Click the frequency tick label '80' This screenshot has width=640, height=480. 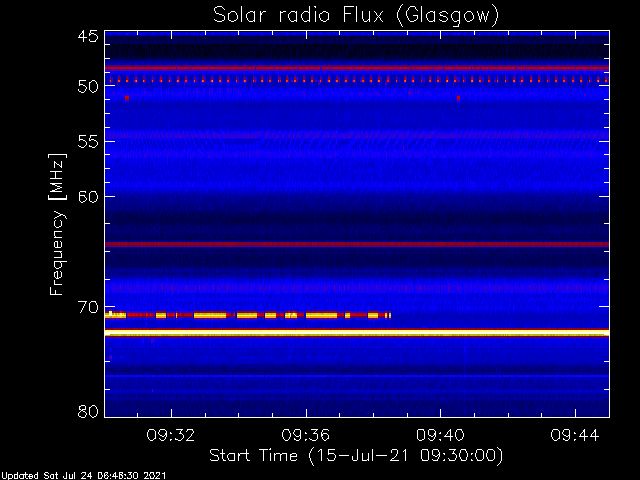88,411
